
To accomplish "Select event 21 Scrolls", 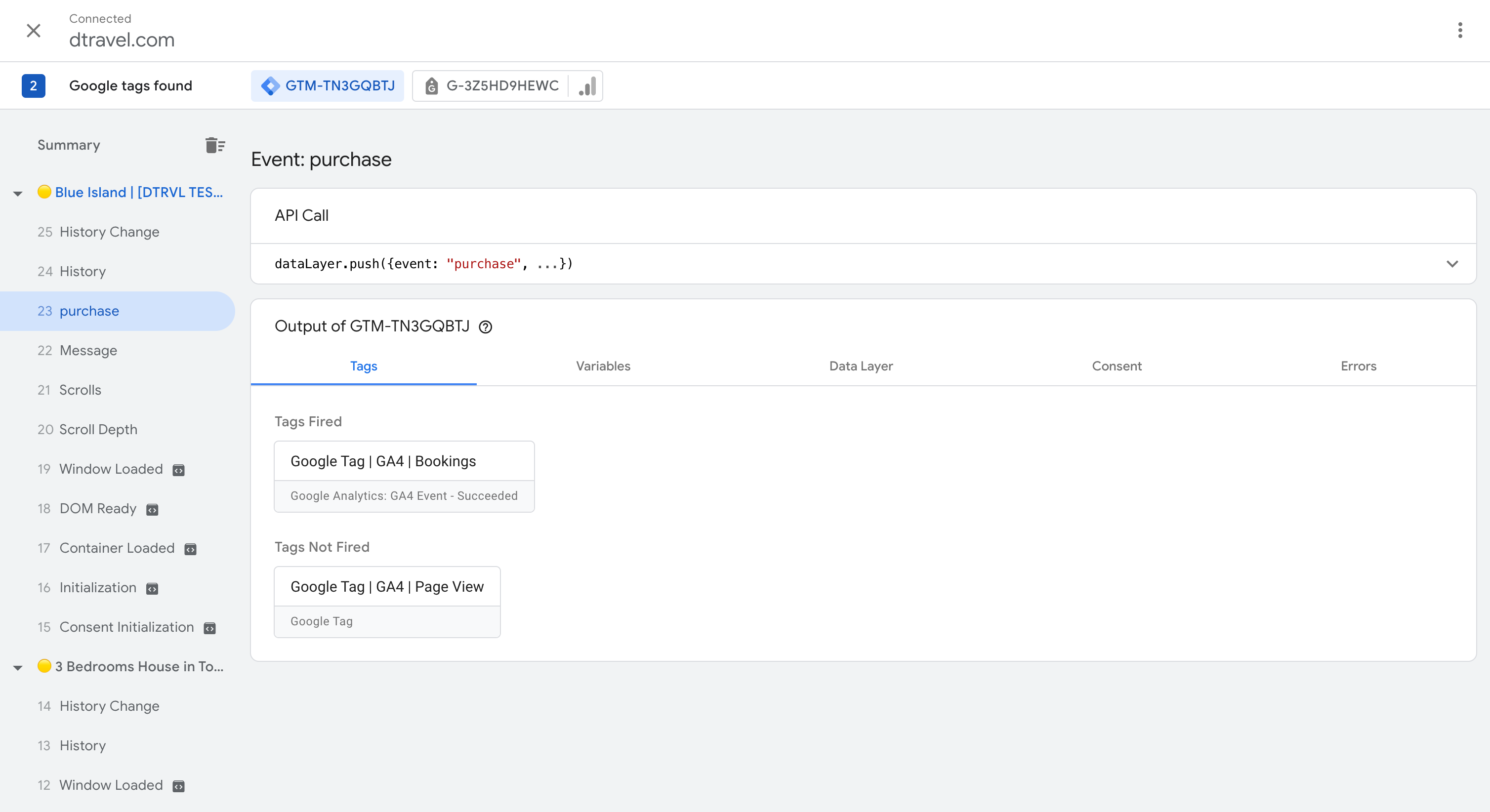I will coord(118,390).
